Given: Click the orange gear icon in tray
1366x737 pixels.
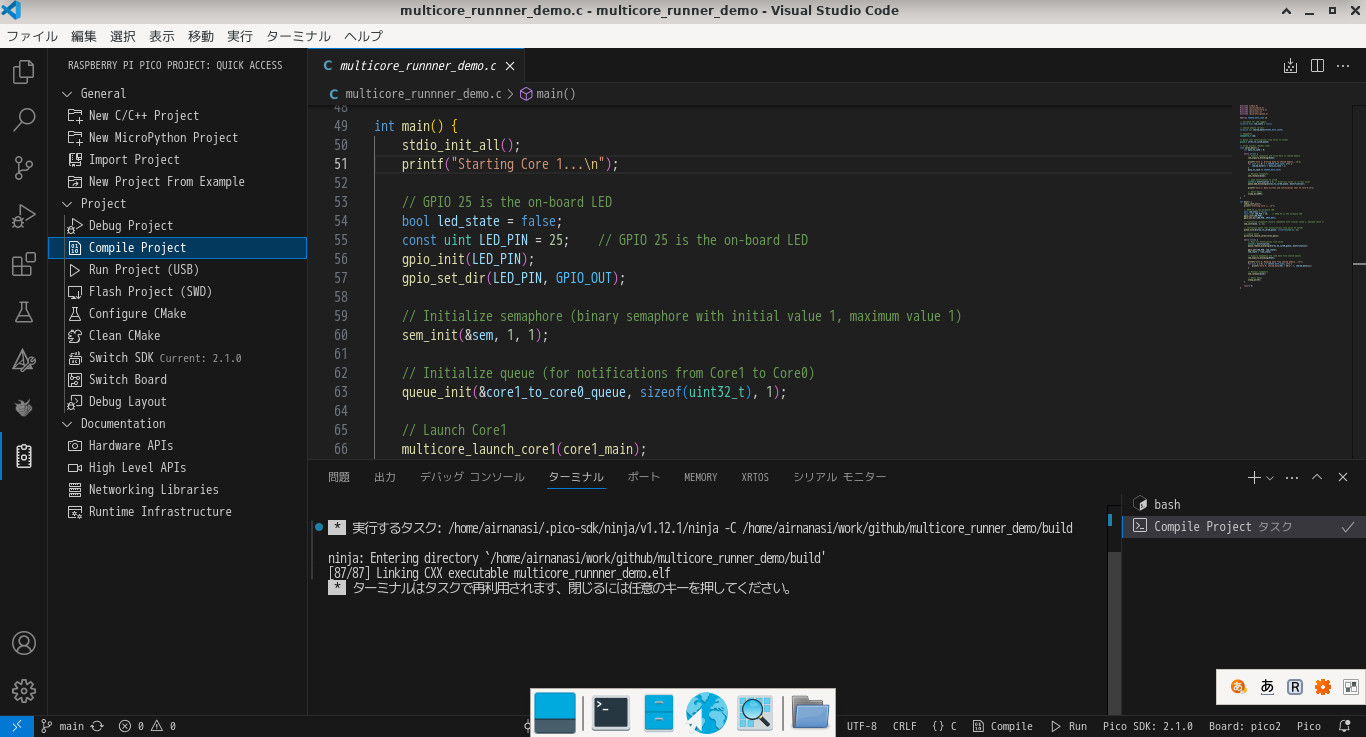Looking at the screenshot, I should point(1323,687).
